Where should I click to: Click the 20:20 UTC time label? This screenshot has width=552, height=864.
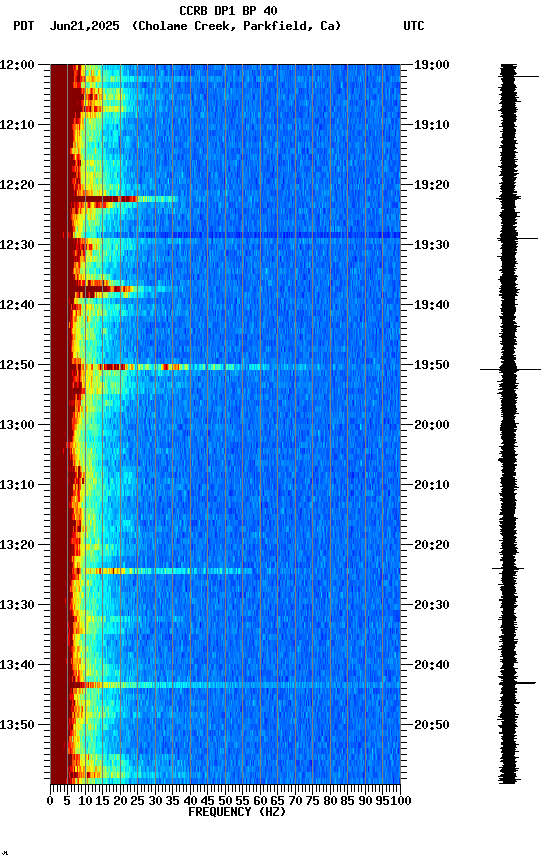pos(432,545)
